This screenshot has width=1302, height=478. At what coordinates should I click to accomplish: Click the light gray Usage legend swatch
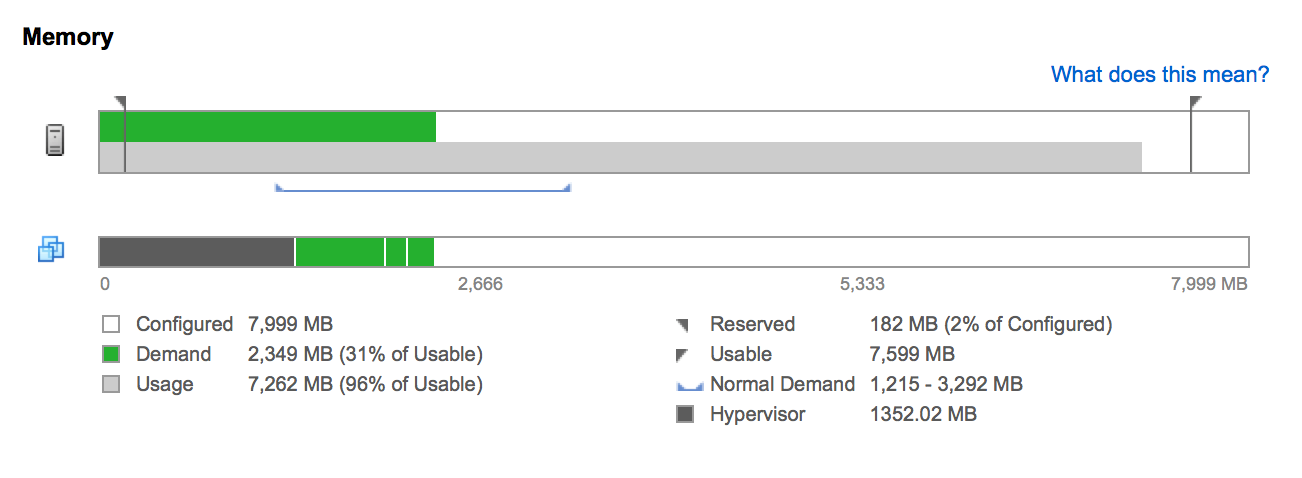[111, 384]
